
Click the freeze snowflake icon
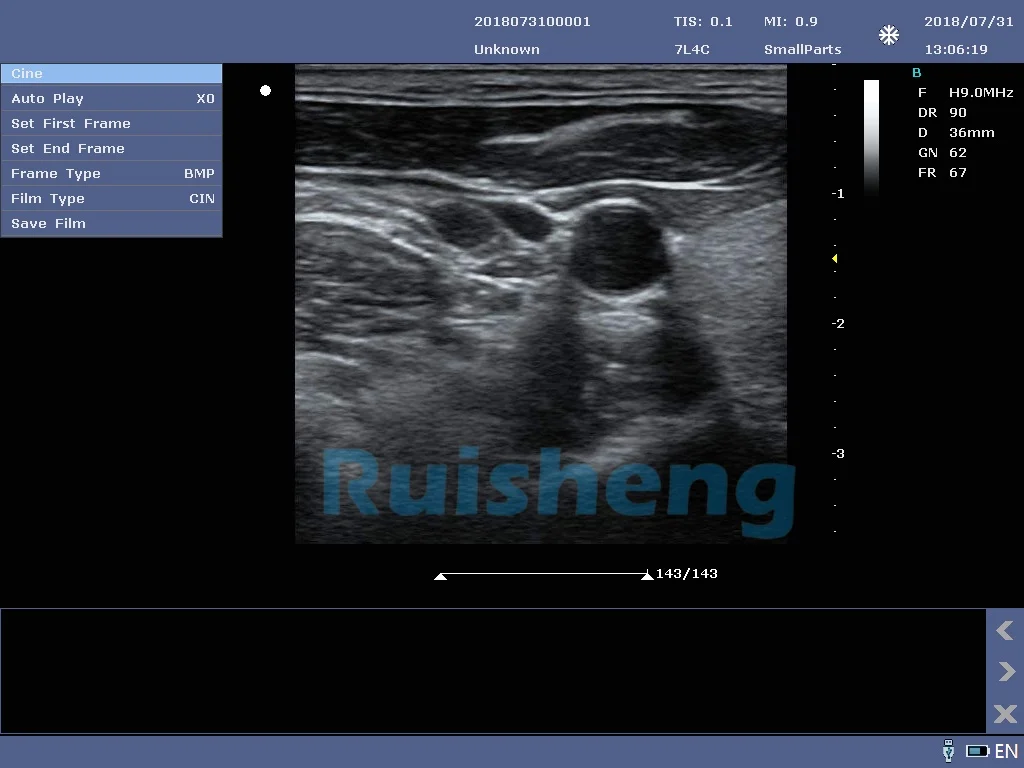[888, 36]
